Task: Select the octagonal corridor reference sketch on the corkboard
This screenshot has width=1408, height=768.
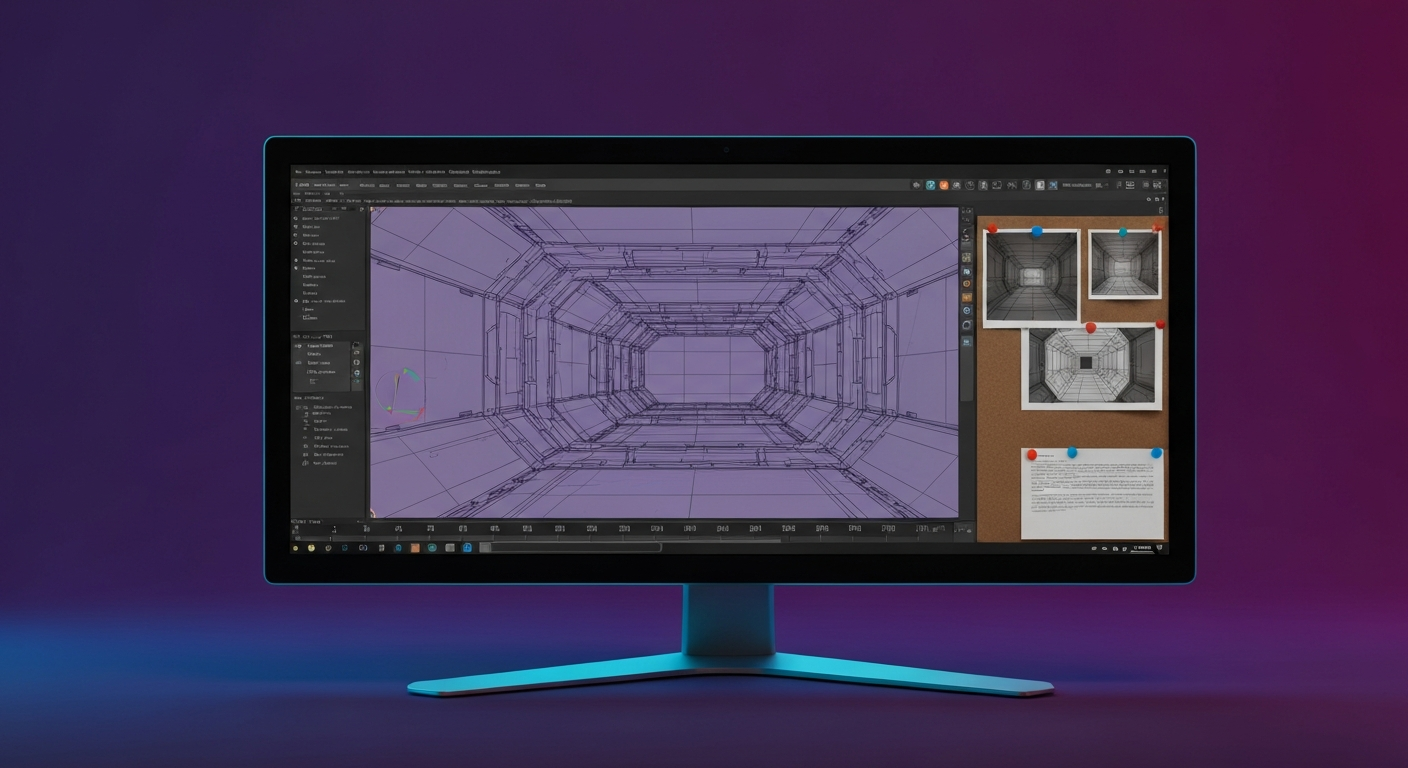Action: [1092, 367]
